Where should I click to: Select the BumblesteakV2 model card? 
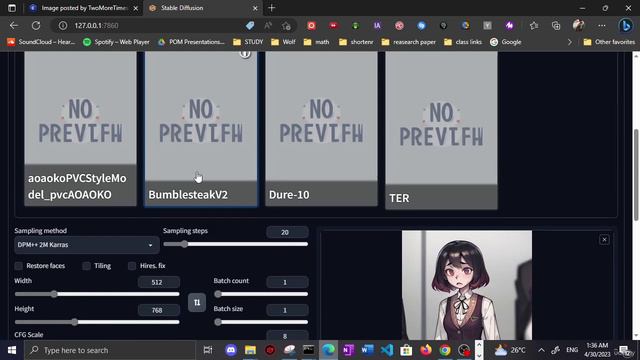tap(201, 129)
